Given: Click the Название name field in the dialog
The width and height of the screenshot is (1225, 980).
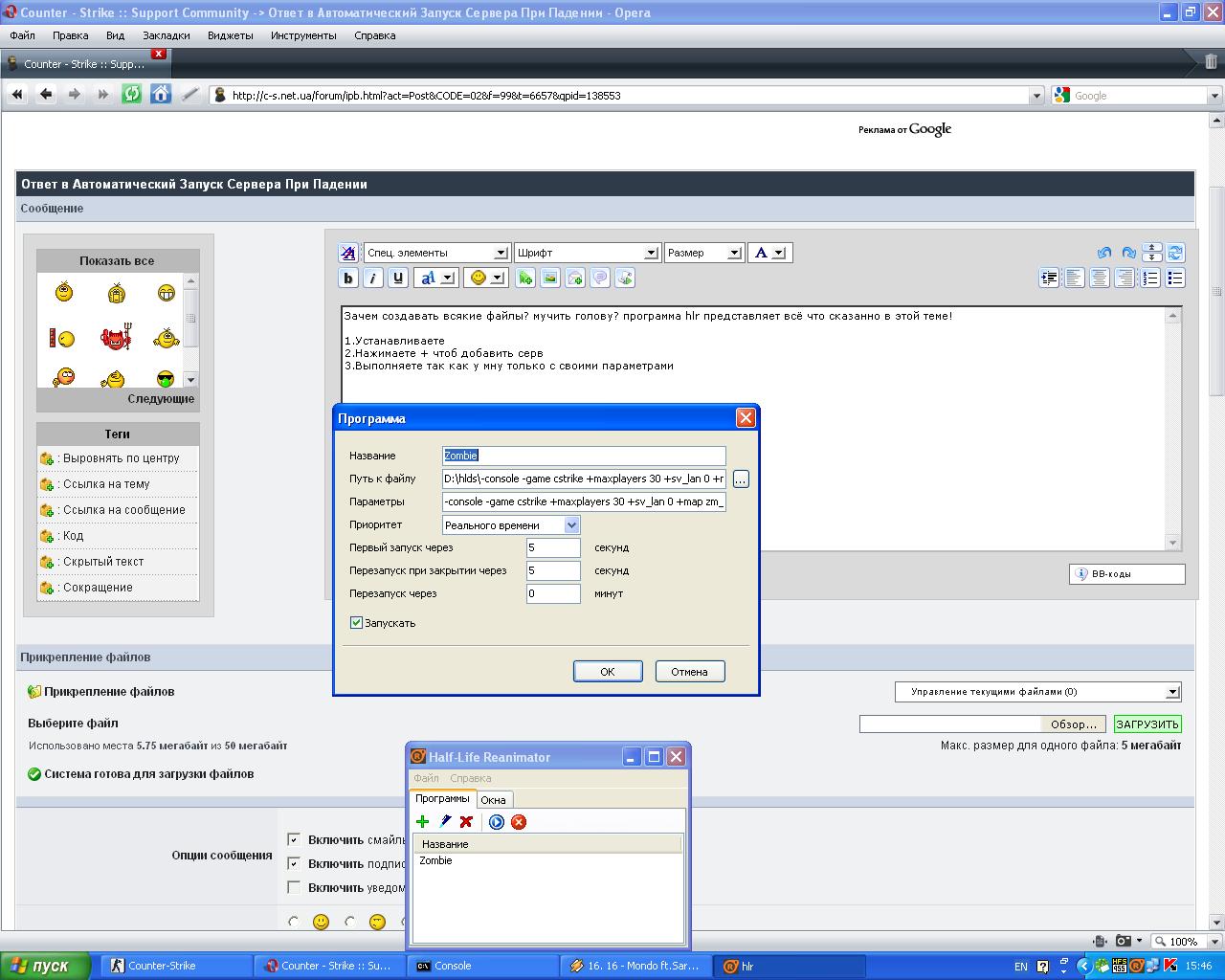Looking at the screenshot, I should click(x=584, y=456).
